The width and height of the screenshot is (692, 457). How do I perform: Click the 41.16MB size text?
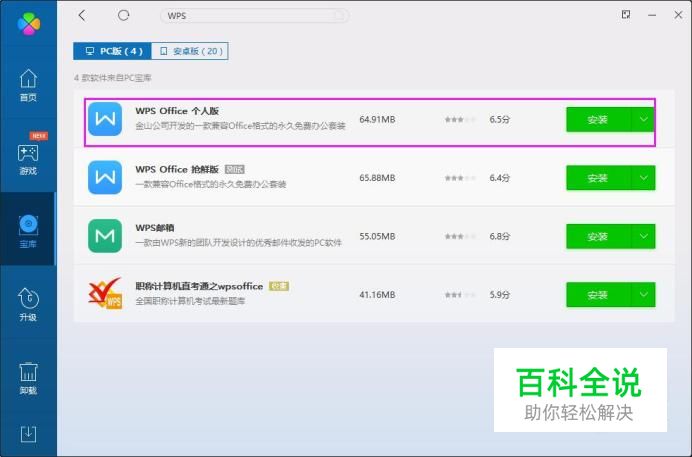[x=377, y=295]
